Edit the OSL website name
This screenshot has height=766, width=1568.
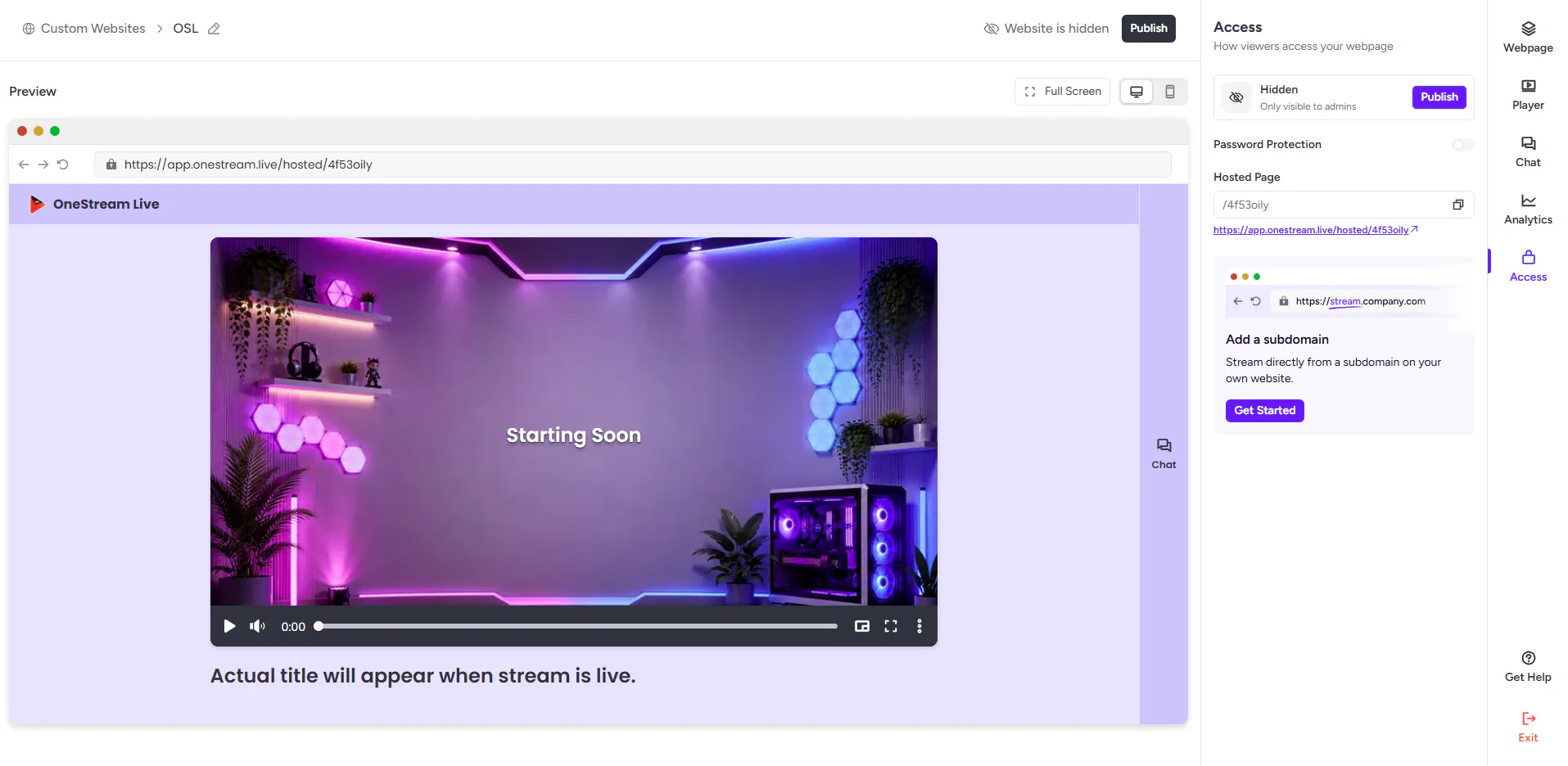pyautogui.click(x=214, y=29)
